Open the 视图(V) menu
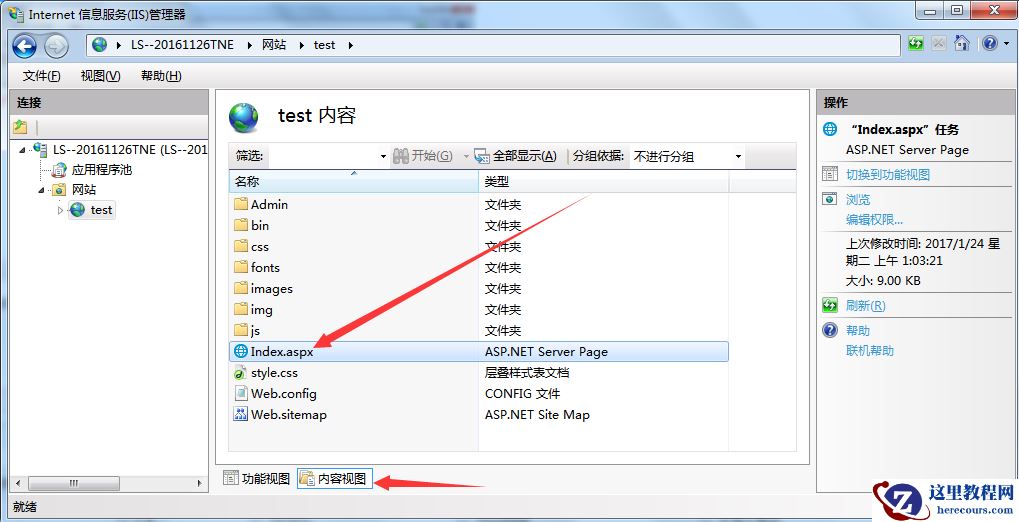Image resolution: width=1019 pixels, height=522 pixels. pyautogui.click(x=100, y=76)
